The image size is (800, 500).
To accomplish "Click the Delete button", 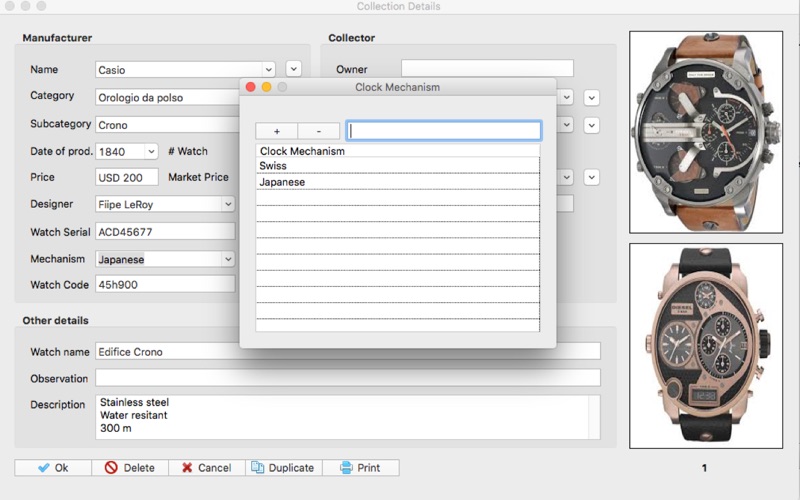I will pos(130,468).
